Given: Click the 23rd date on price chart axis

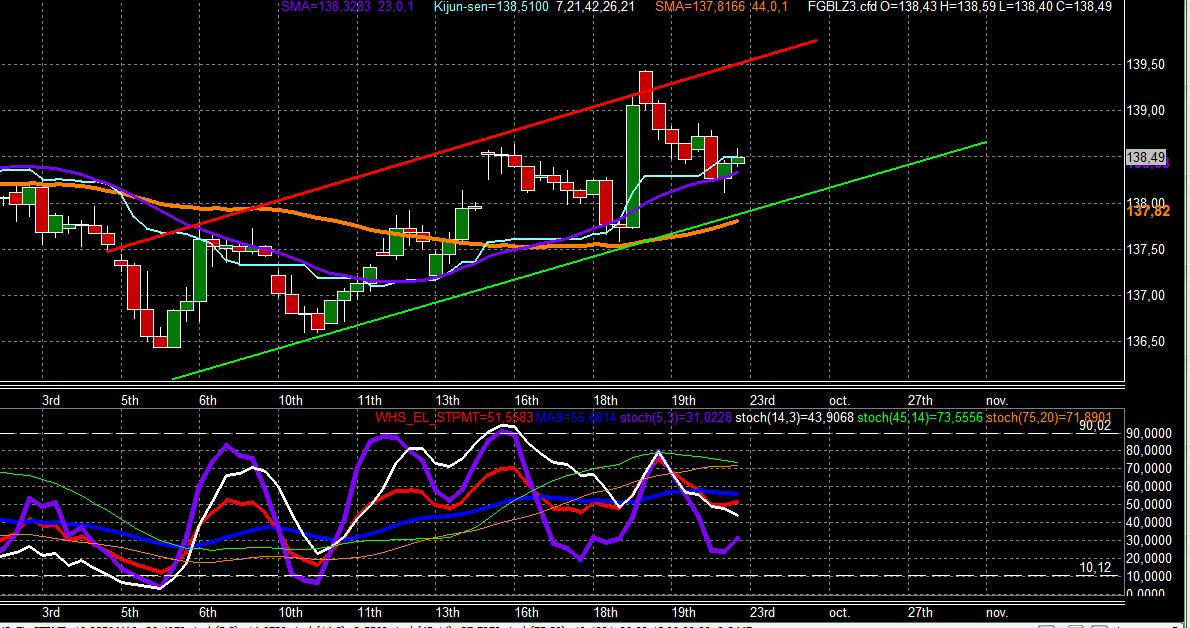Looking at the screenshot, I should point(762,400).
